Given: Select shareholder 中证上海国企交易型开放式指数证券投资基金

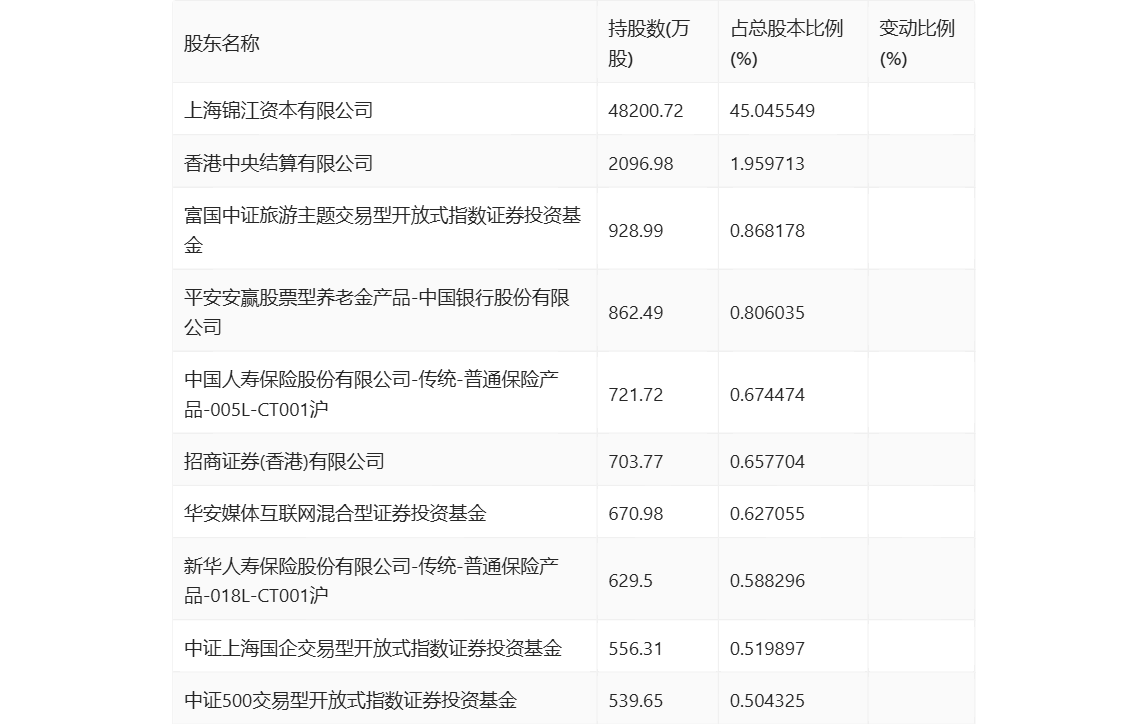Looking at the screenshot, I should (373, 649).
